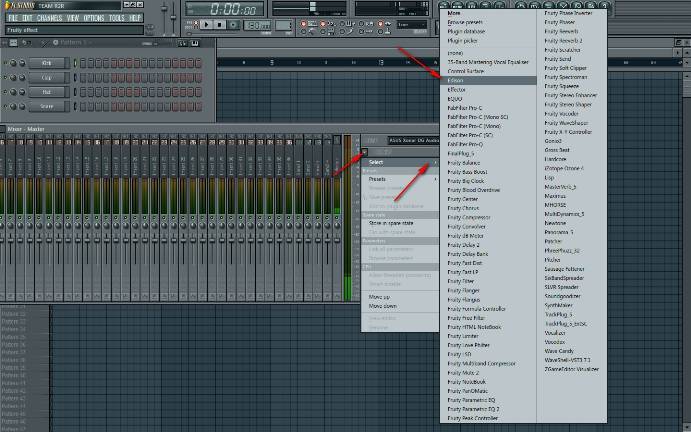Open the CHANNELS menu
This screenshot has height=432, width=691.
pyautogui.click(x=49, y=18)
